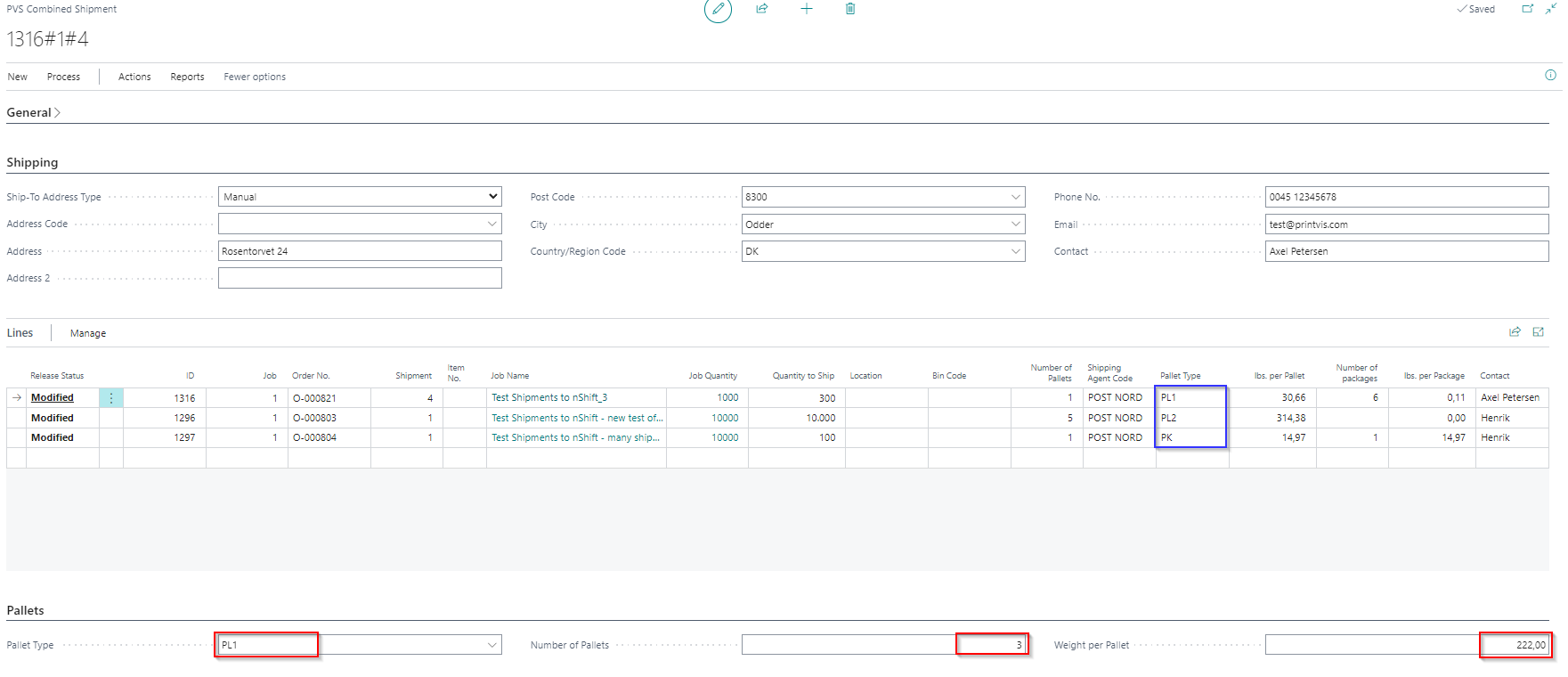Image resolution: width=1568 pixels, height=677 pixels.
Task: Sort by Pallet Type column header
Action: (1180, 376)
